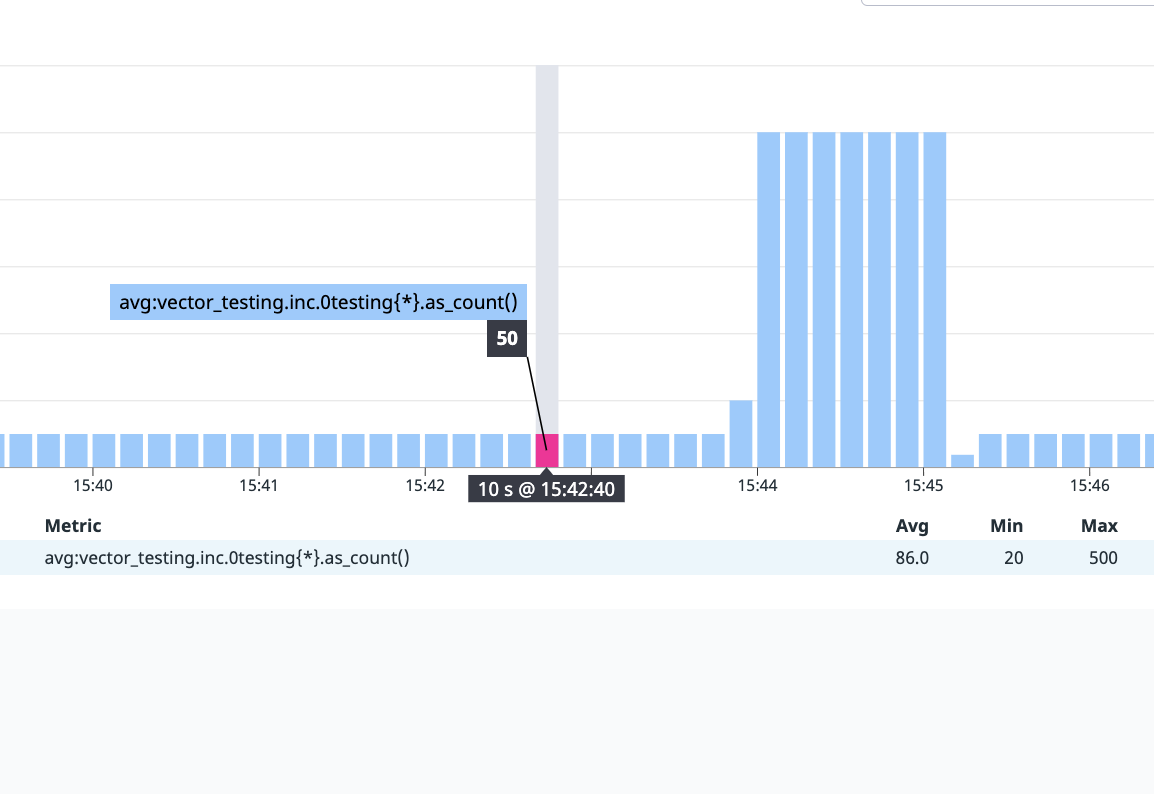Sort the table by the Min column
Viewport: 1154px width, 794px height.
point(1006,525)
